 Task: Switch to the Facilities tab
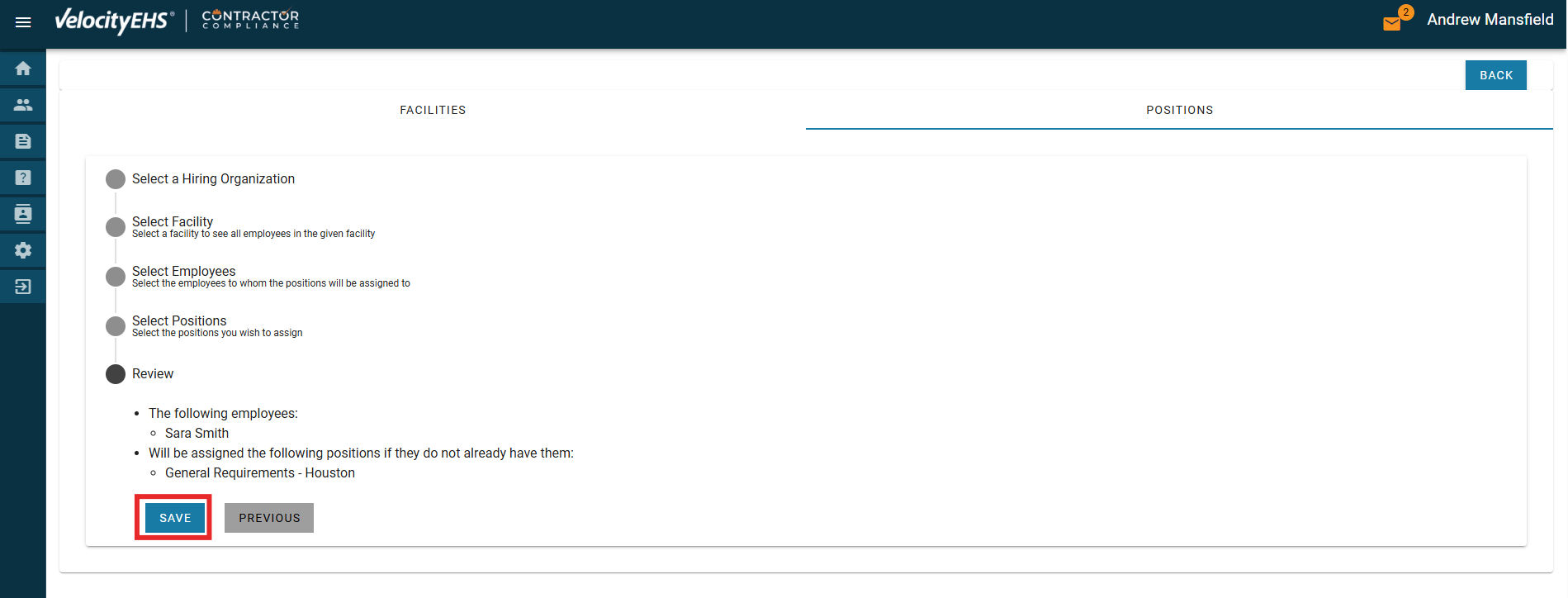pos(433,110)
